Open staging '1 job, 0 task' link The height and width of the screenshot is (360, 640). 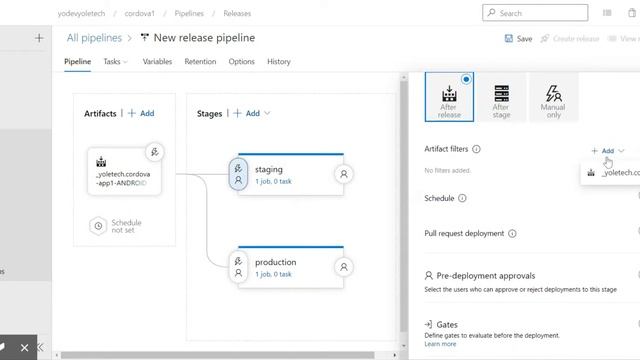273,181
